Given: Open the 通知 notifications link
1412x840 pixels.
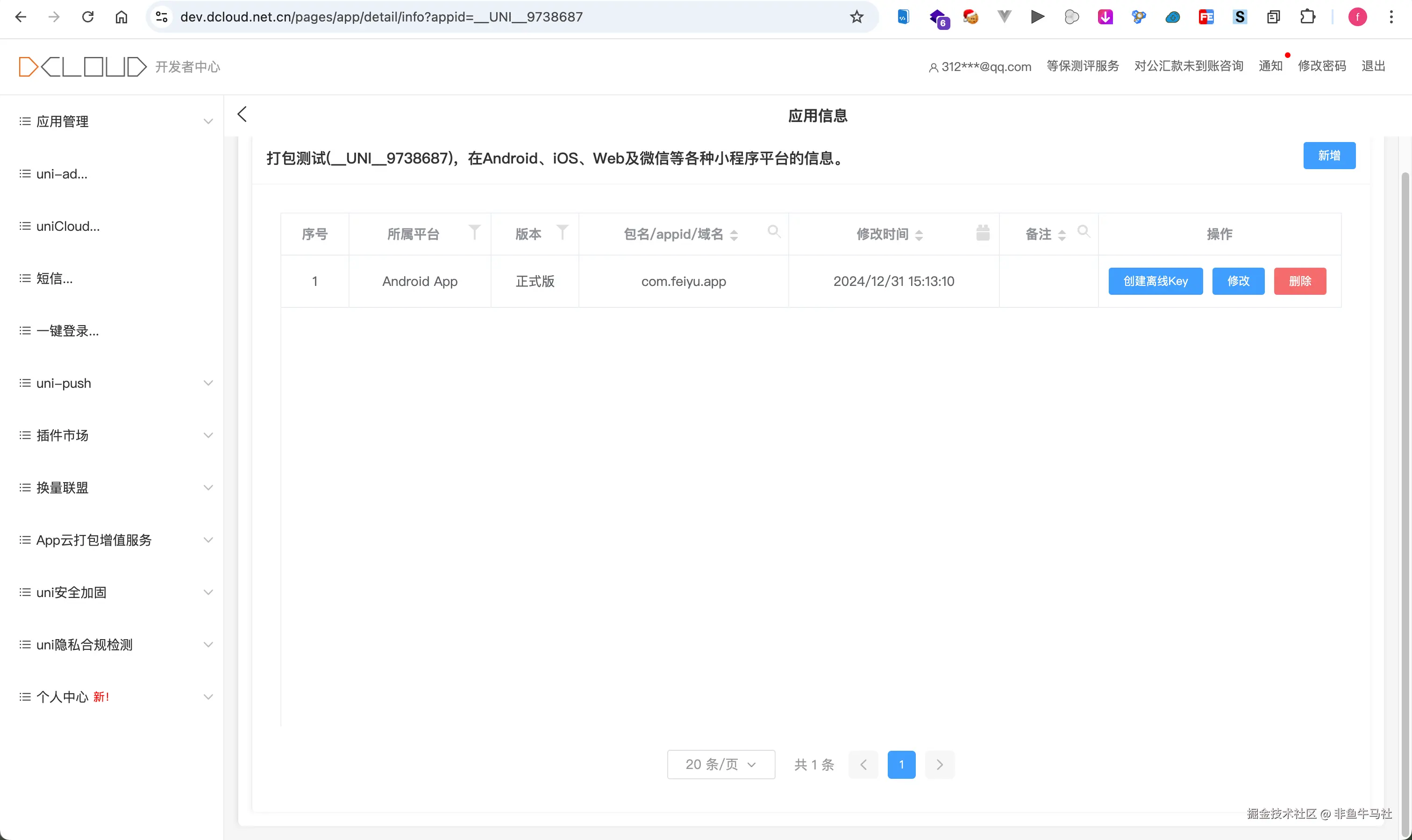Looking at the screenshot, I should click(x=1270, y=66).
